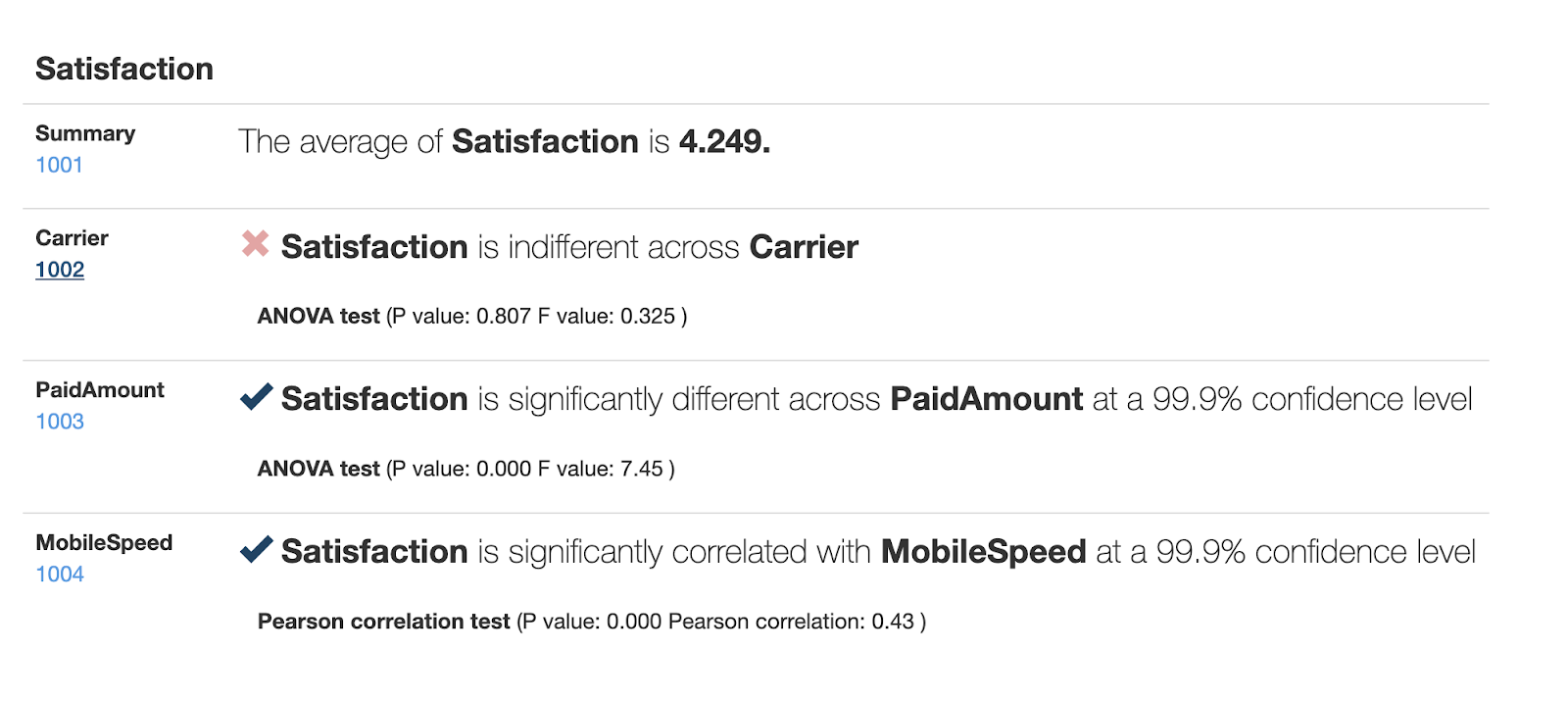Click the Satisfaction section heading
The width and height of the screenshot is (1568, 702).
[x=124, y=69]
